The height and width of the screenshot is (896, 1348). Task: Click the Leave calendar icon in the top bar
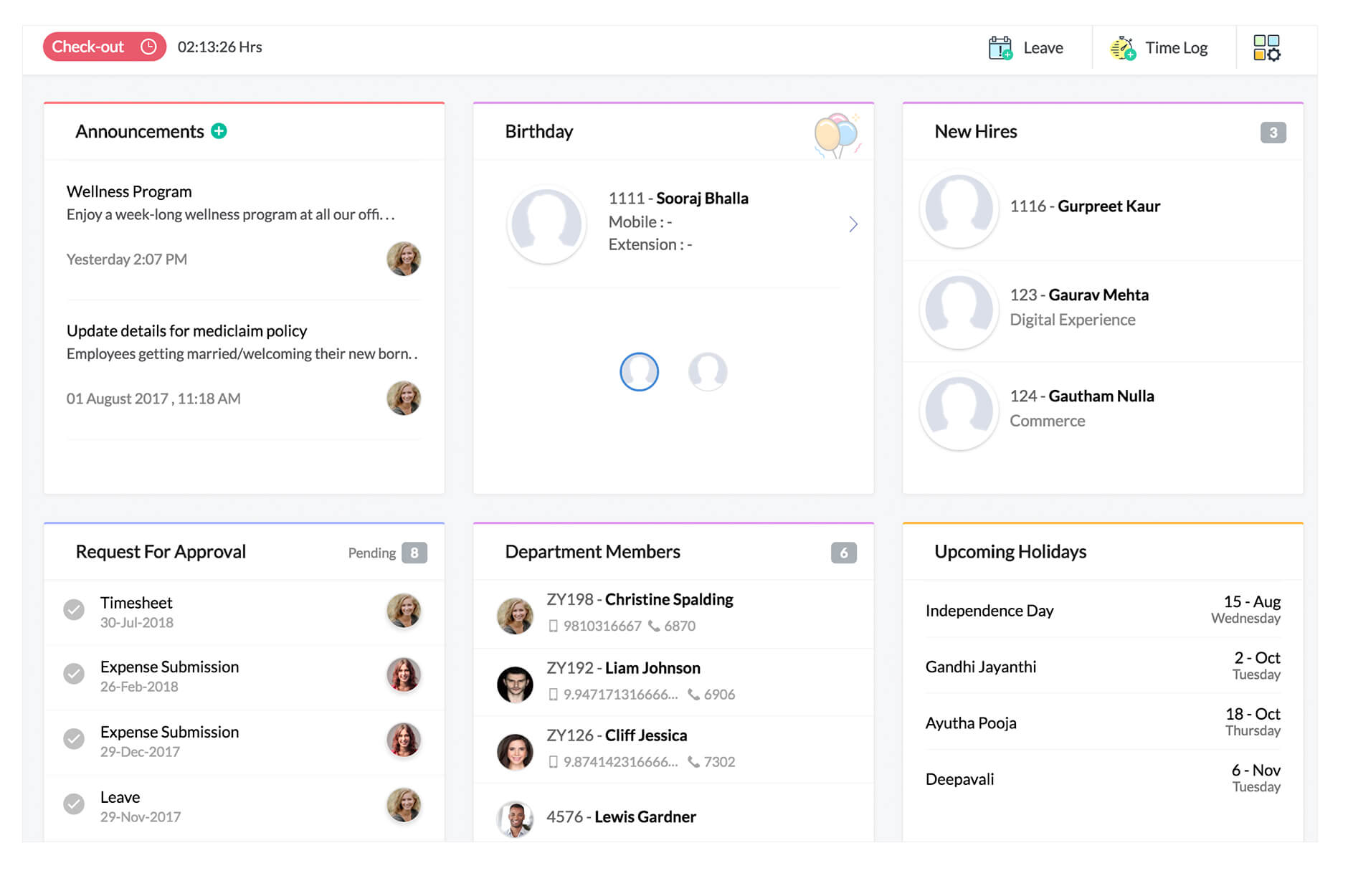(x=1000, y=47)
